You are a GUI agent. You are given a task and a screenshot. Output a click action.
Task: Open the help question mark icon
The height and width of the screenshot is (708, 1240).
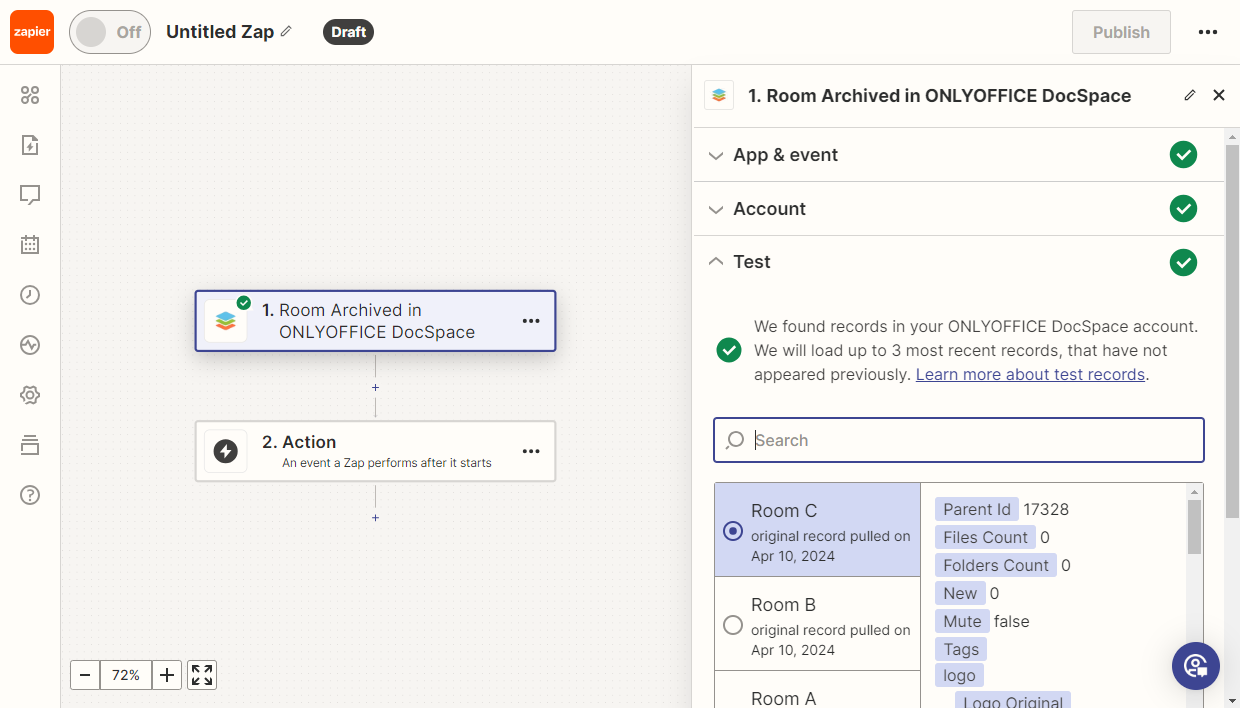point(30,495)
